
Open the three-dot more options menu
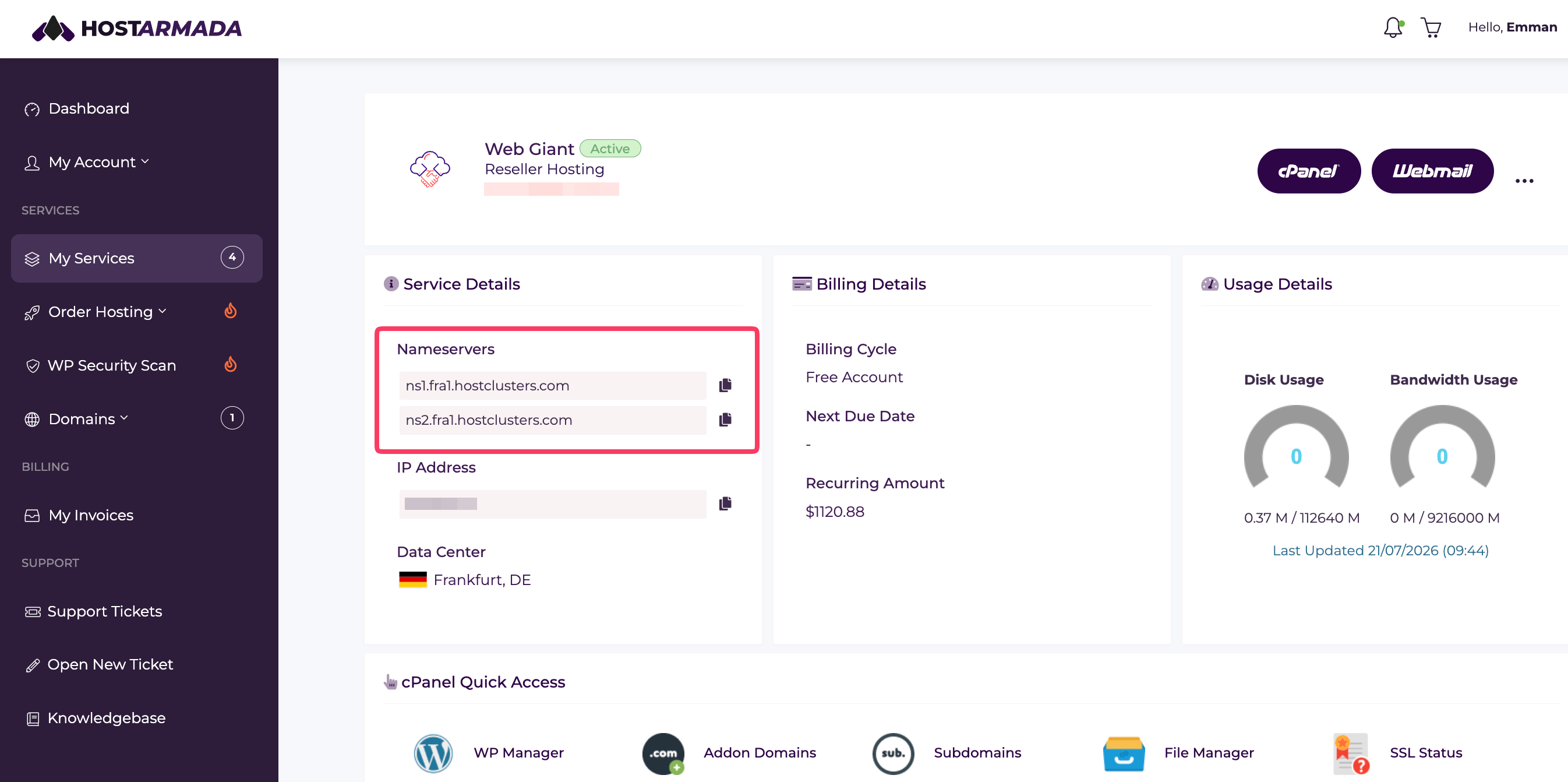1524,181
